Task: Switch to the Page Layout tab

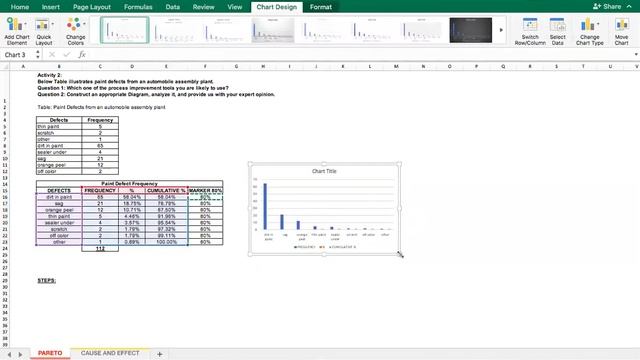Action: click(92, 7)
